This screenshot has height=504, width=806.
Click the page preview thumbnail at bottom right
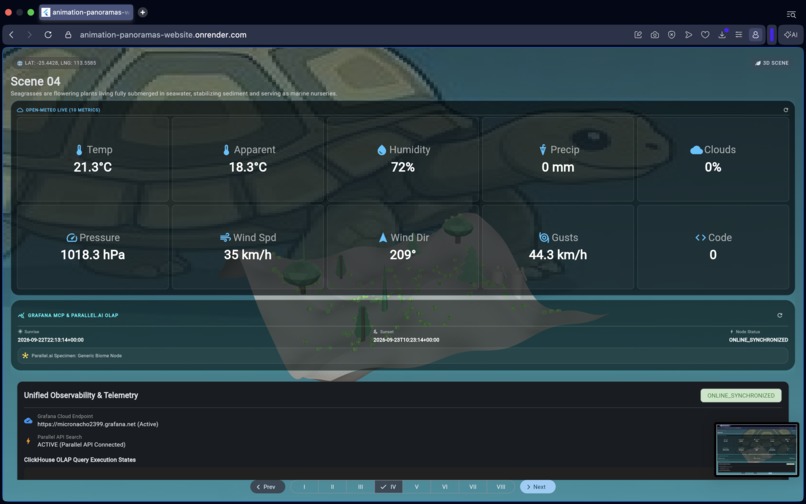756,449
